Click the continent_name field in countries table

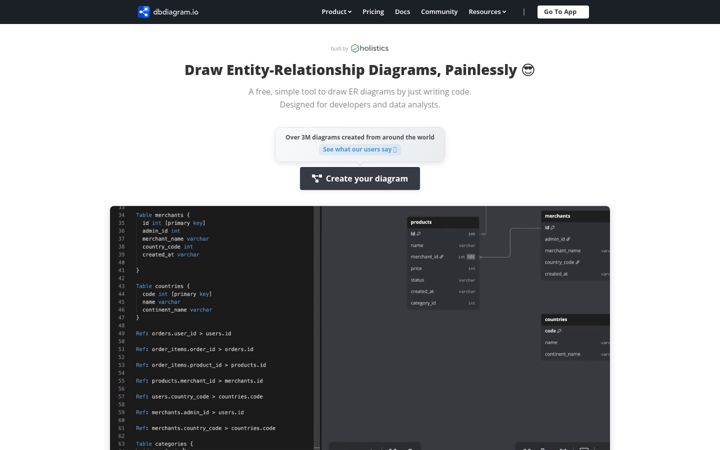pos(575,354)
